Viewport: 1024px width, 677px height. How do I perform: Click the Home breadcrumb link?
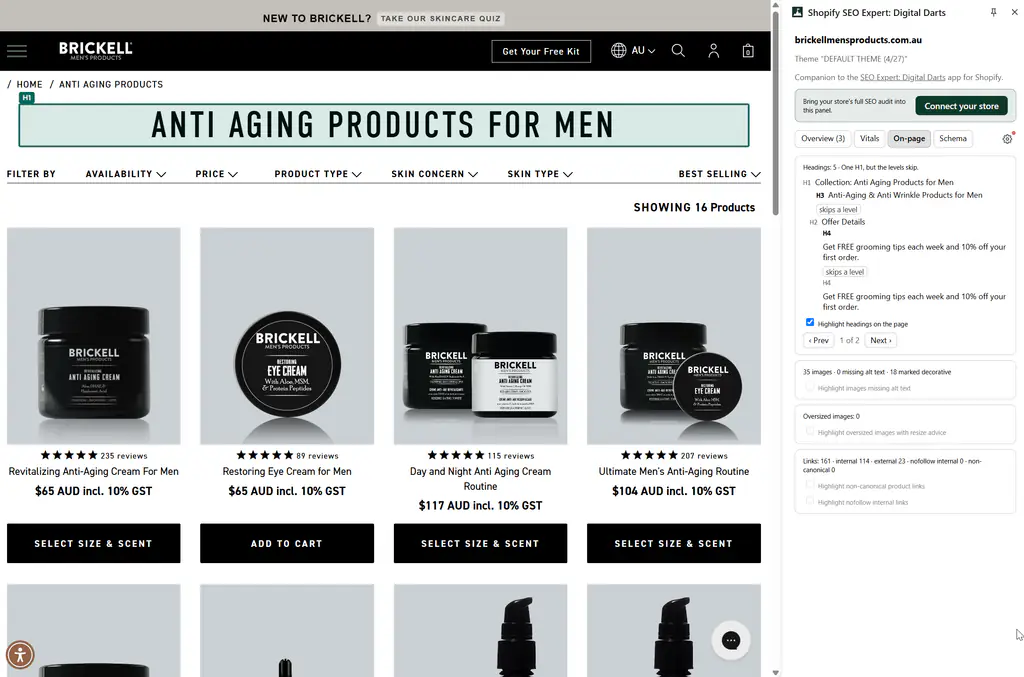click(29, 84)
